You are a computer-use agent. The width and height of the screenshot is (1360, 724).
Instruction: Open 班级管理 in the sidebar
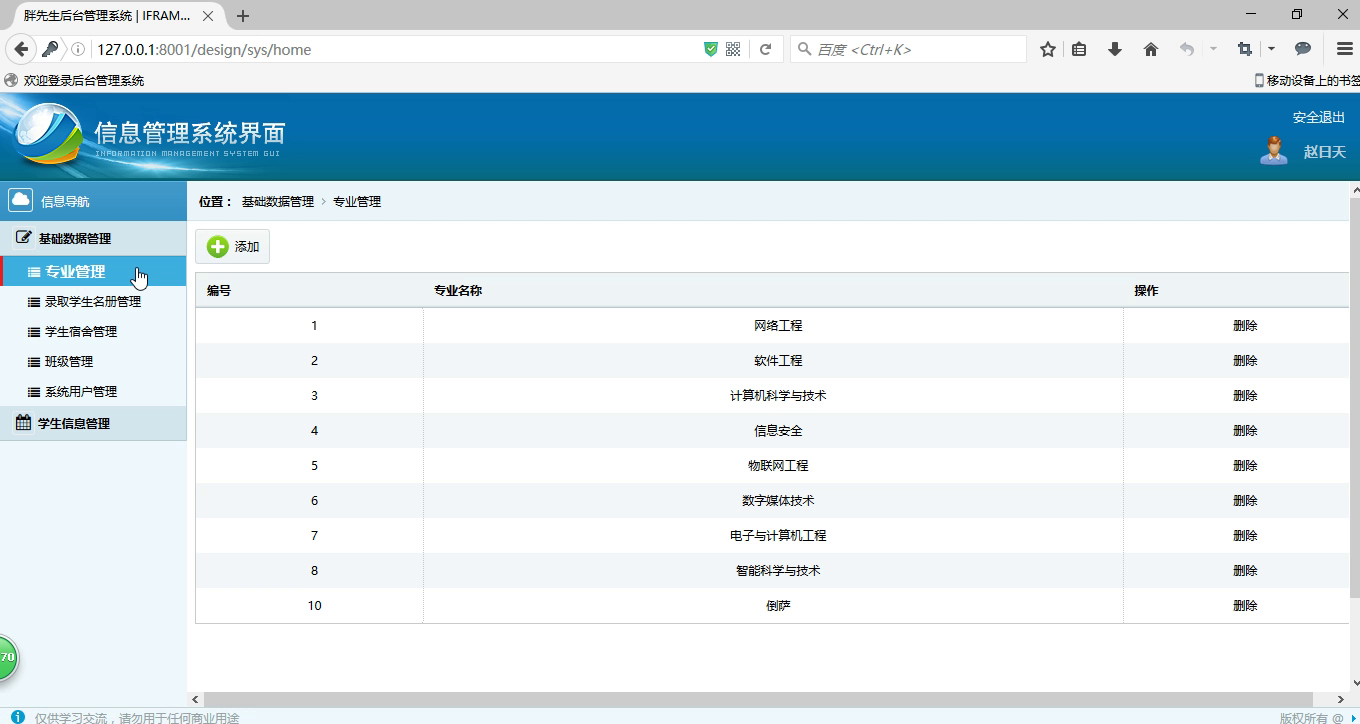point(93,361)
